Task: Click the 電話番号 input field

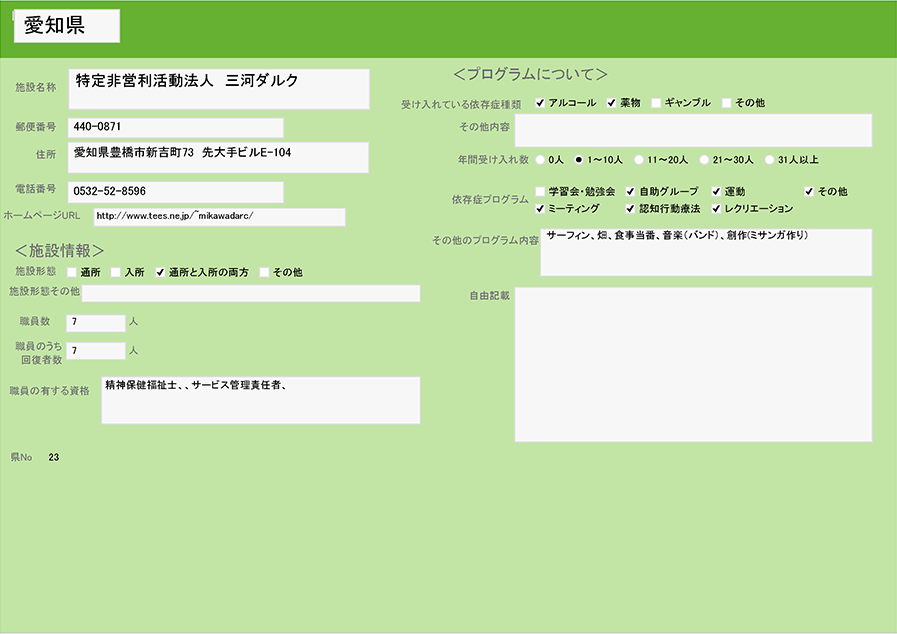Action: pyautogui.click(x=175, y=192)
